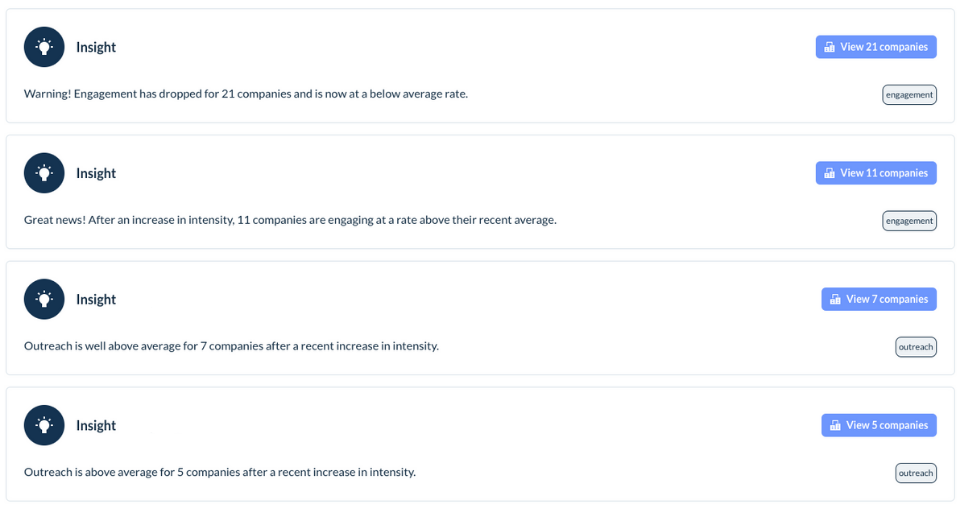960x510 pixels.
Task: Click the building icon in View 11 companies
Action: pos(830,173)
